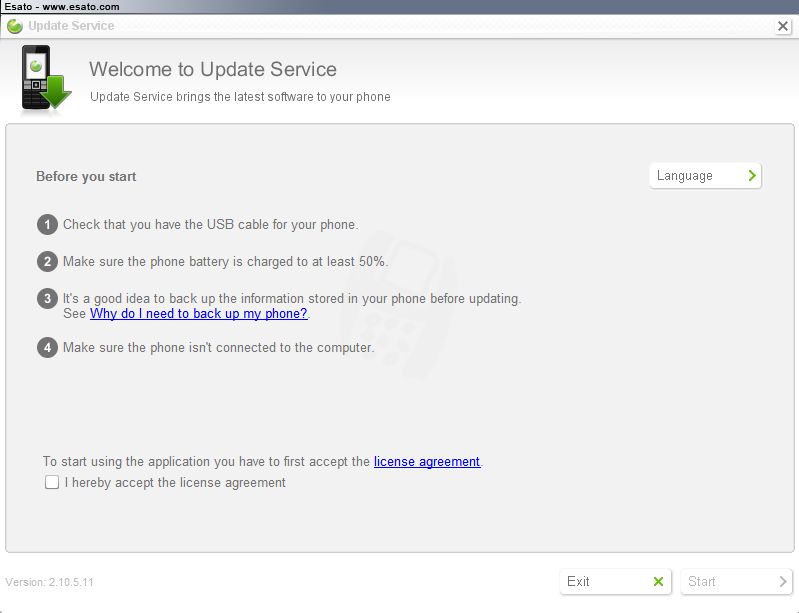The image size is (799, 613).
Task: Open the license agreement link
Action: [x=427, y=461]
